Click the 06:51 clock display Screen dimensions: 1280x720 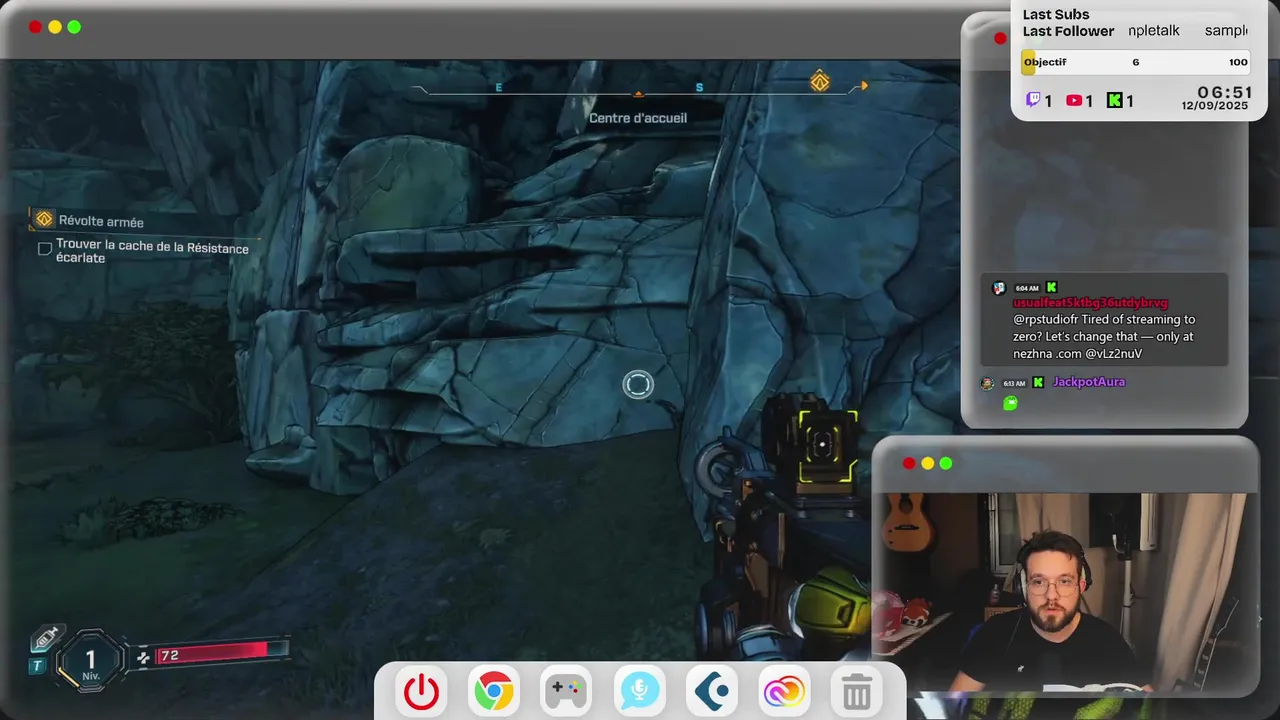[1225, 92]
